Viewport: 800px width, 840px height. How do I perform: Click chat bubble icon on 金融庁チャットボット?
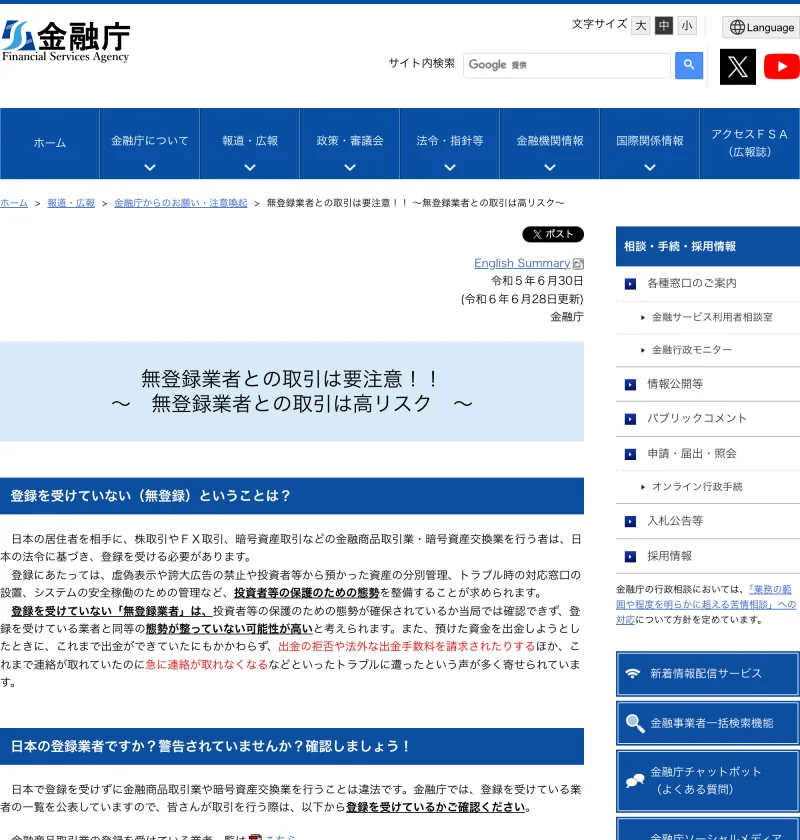pyautogui.click(x=634, y=781)
